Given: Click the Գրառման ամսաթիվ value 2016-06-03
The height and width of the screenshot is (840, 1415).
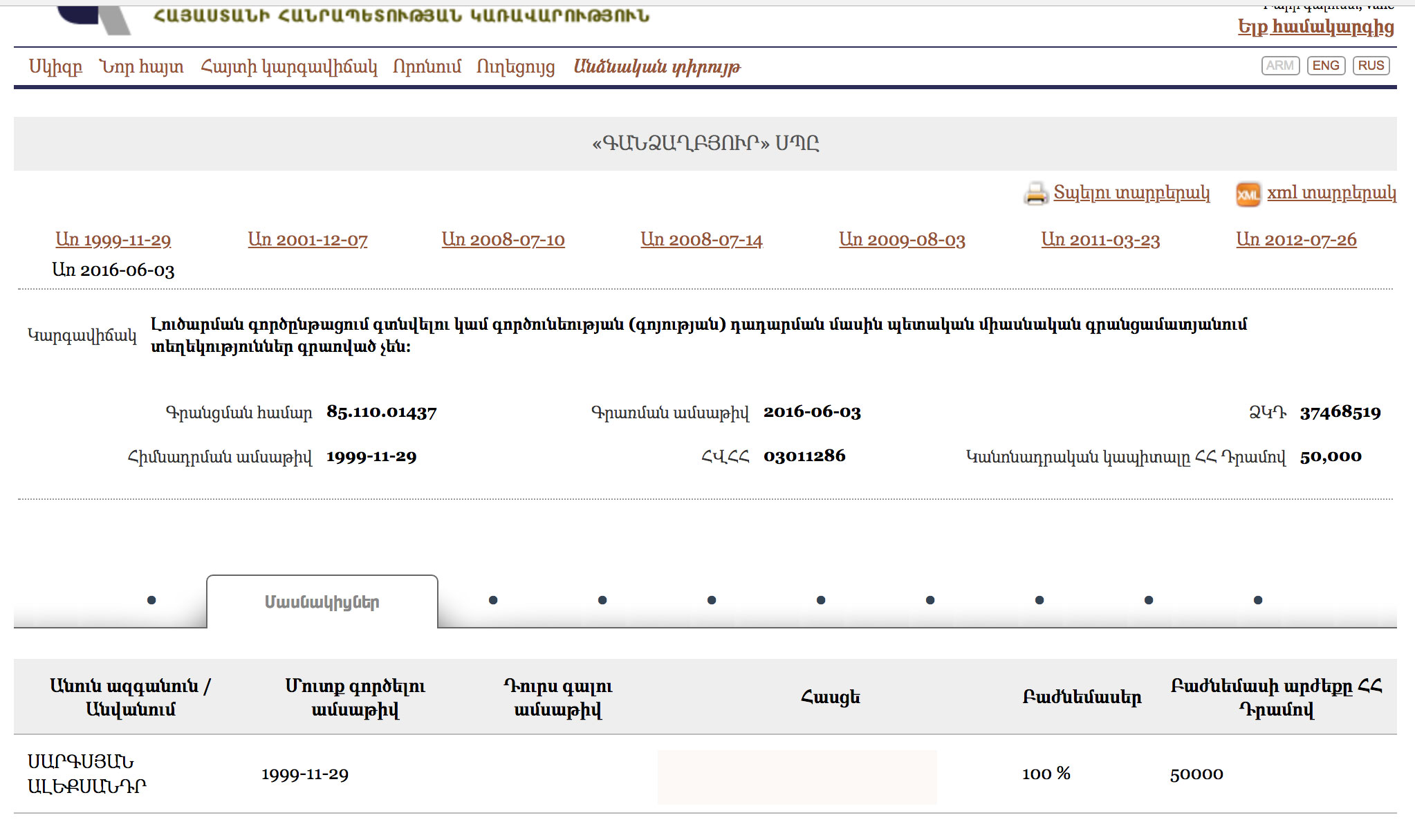Looking at the screenshot, I should pyautogui.click(x=812, y=412).
